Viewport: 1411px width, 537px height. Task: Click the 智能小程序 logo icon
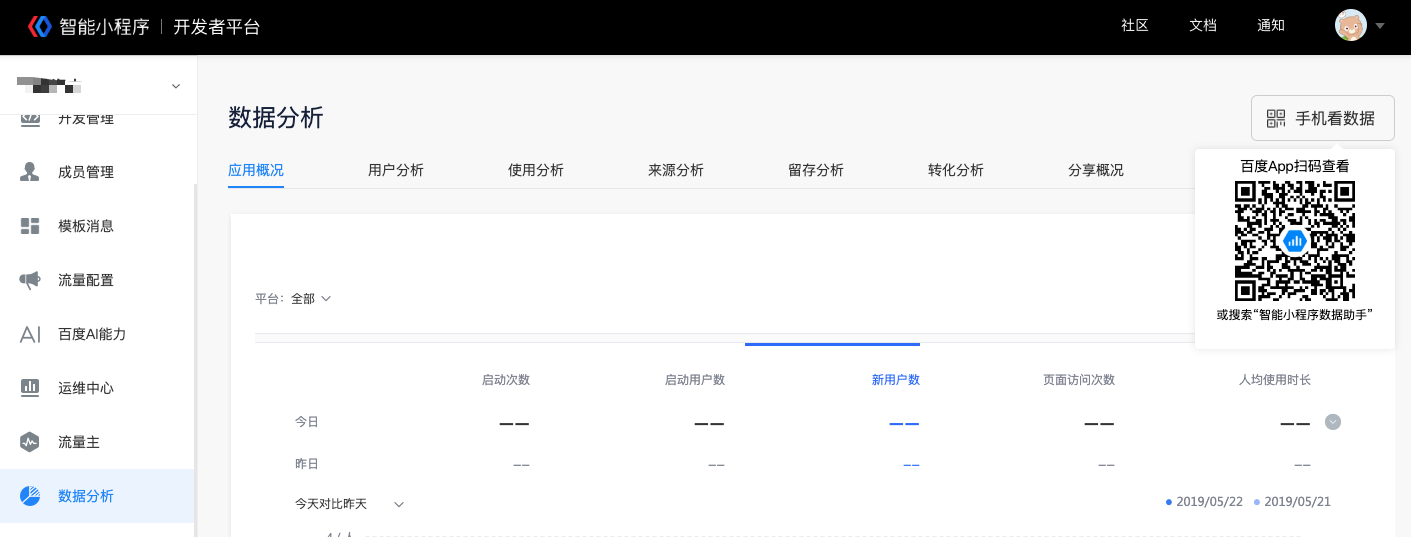point(39,26)
